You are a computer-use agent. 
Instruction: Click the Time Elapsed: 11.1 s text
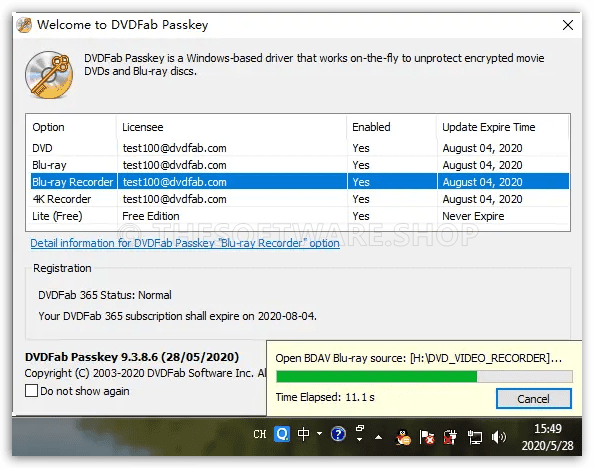pos(325,397)
